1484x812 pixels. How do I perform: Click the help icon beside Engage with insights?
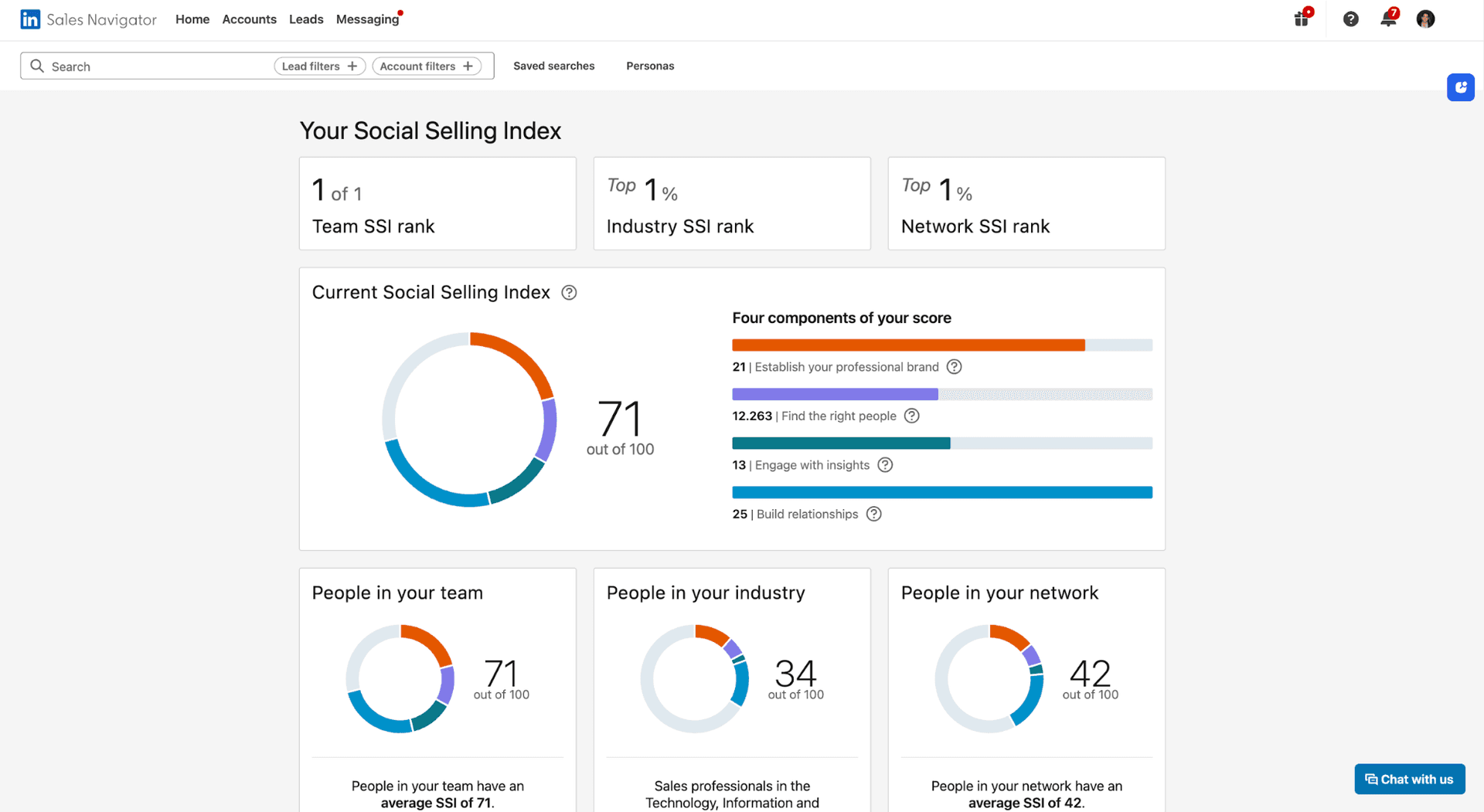point(885,464)
